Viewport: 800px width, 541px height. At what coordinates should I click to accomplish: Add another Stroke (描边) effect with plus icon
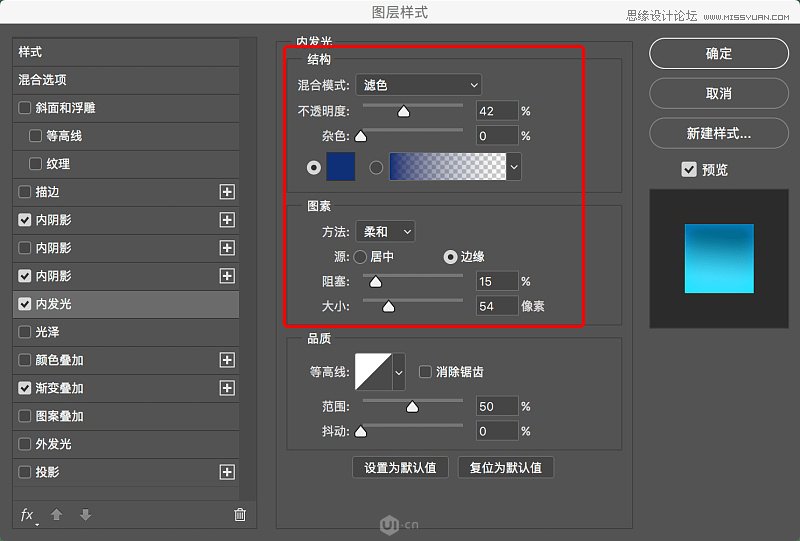227,192
